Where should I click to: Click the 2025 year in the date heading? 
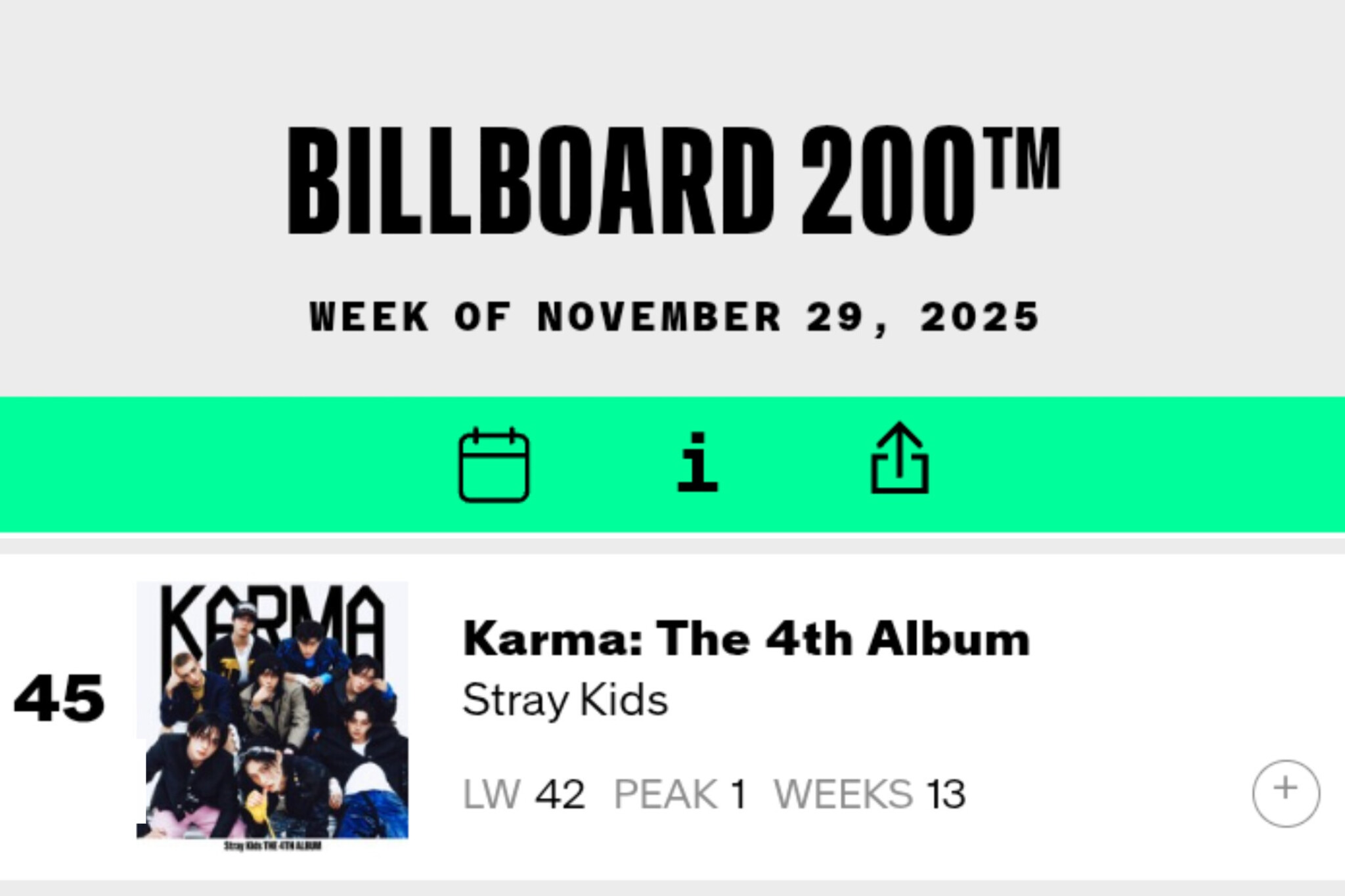(x=979, y=317)
